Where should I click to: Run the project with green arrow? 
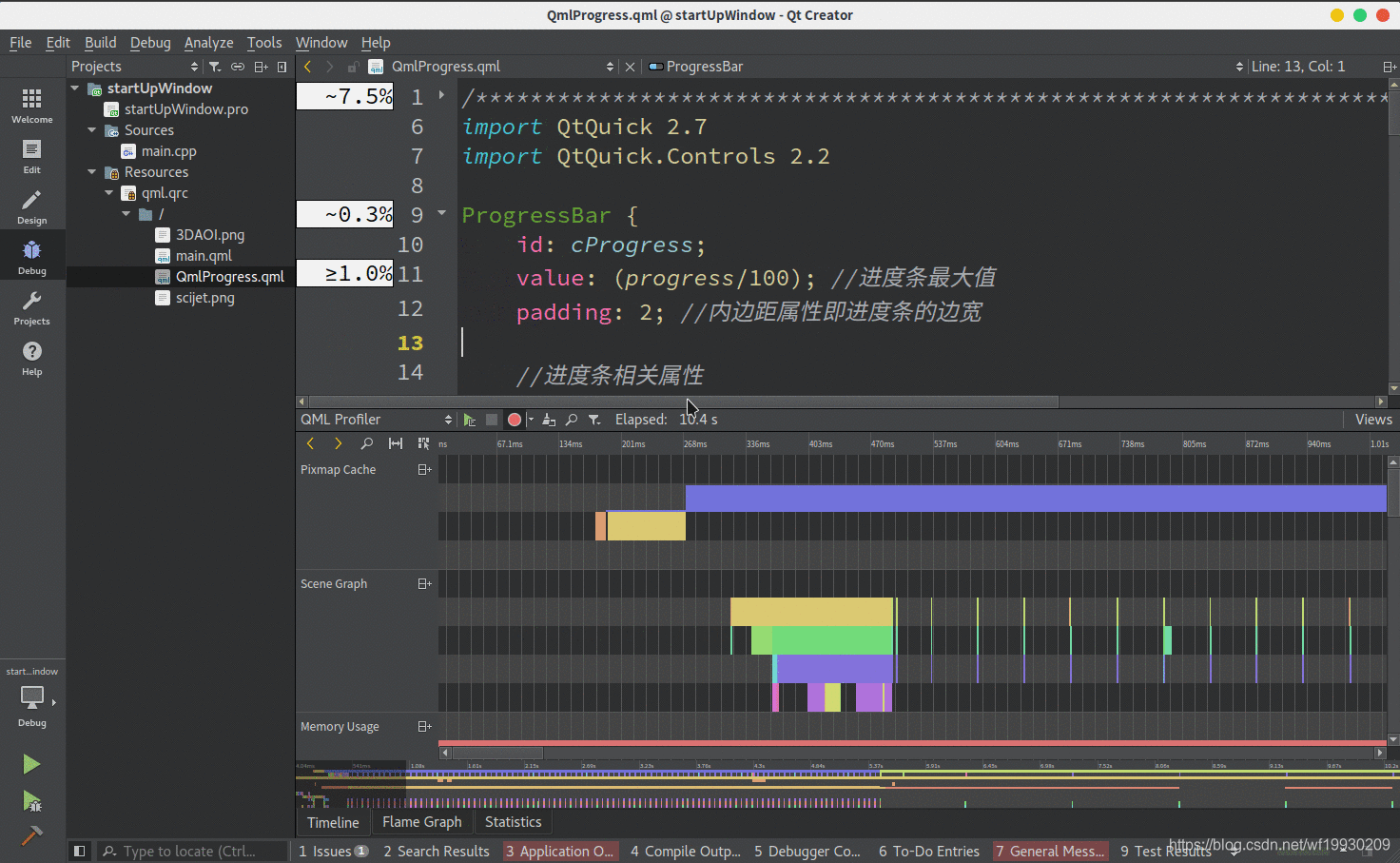31,764
